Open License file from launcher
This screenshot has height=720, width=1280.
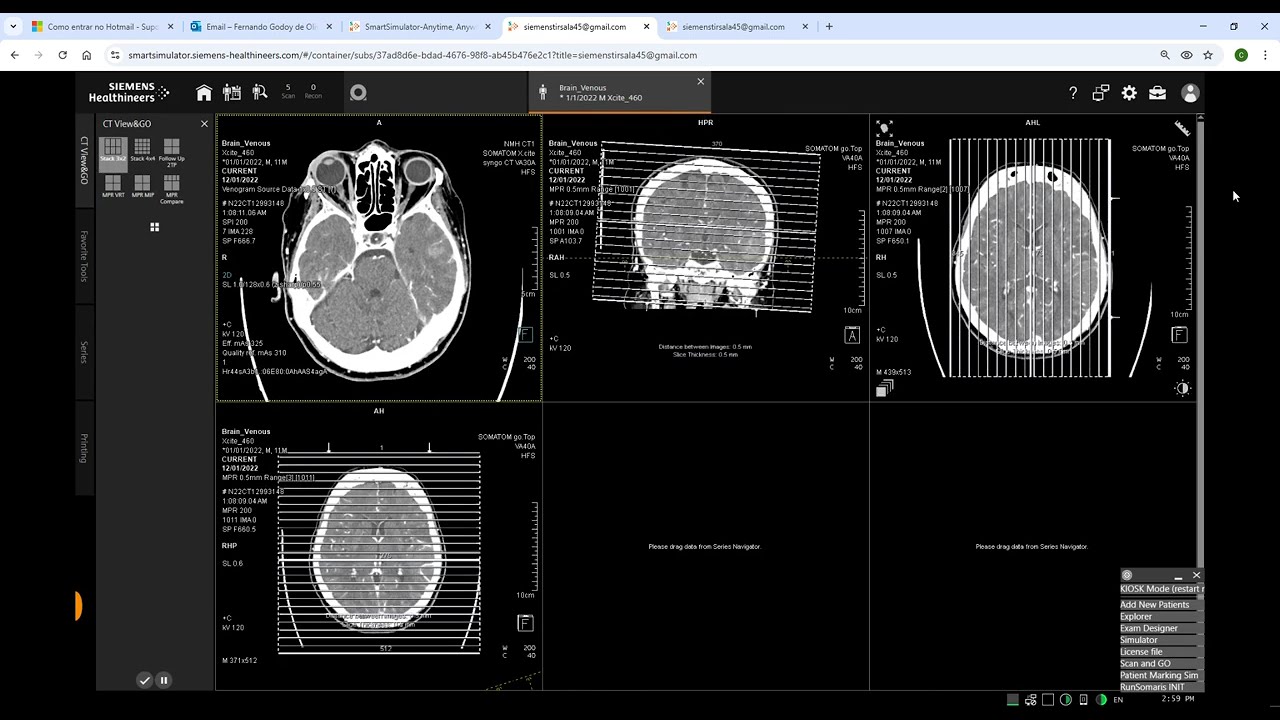[1161, 652]
